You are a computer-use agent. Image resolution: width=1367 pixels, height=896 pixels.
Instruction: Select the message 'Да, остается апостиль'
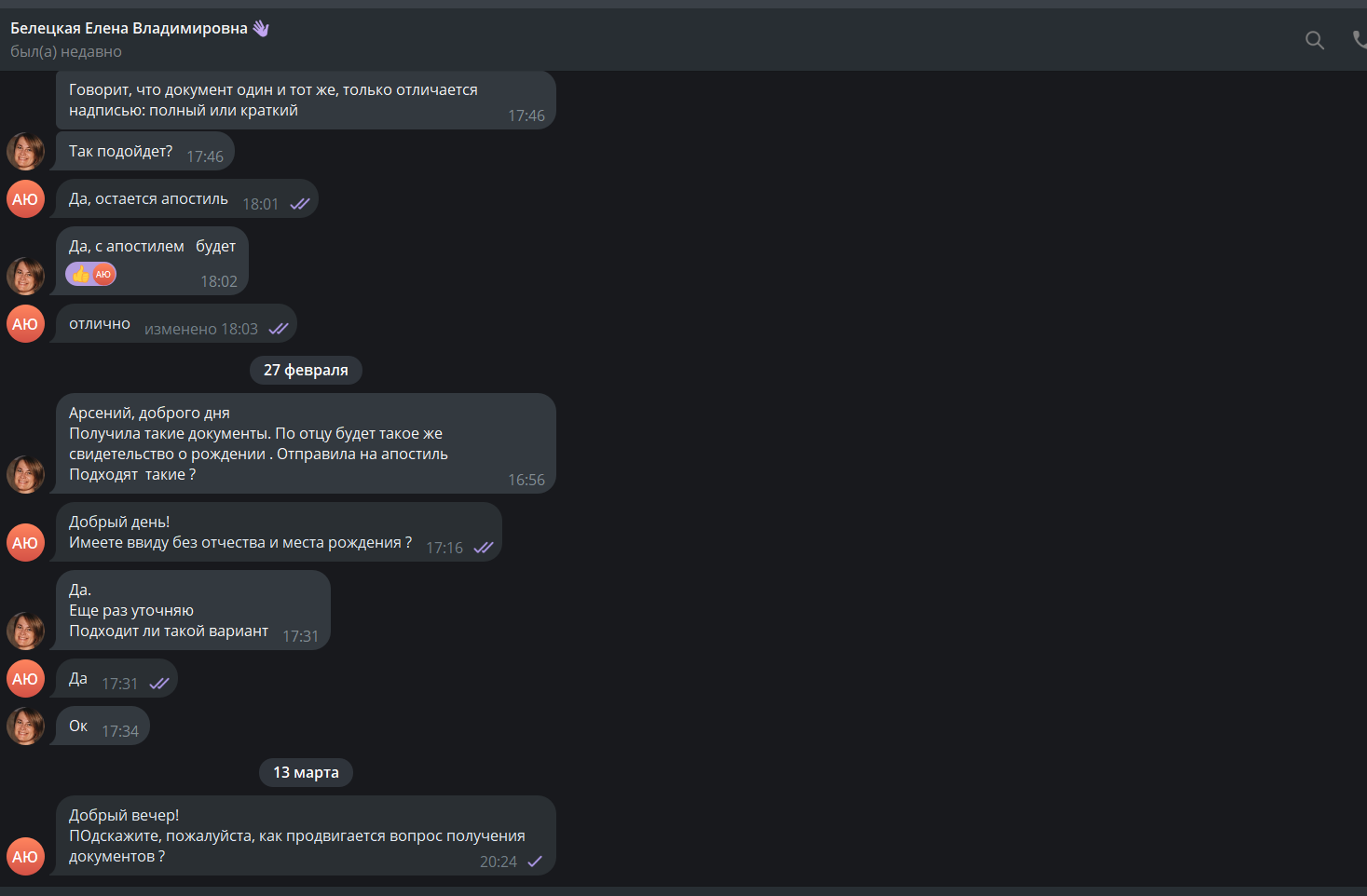(x=187, y=199)
